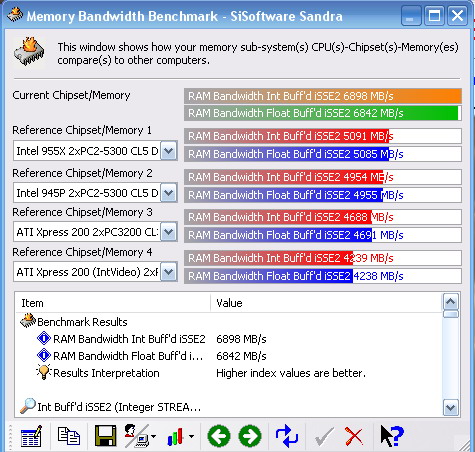Open dropdown arrow next to bar chart icon
The width and height of the screenshot is (475, 452).
point(191,436)
